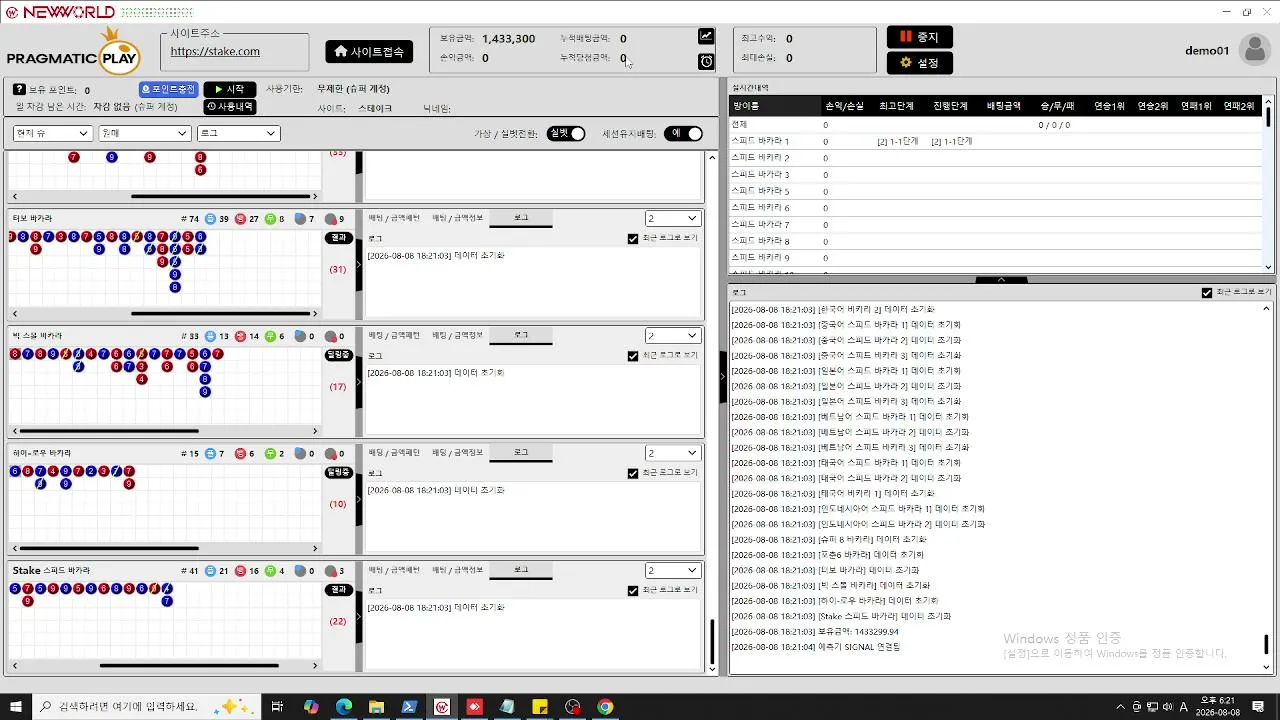Viewport: 1280px width, 720px height.
Task: Select 로그 tab in Stake 스피드 바카라 panel
Action: click(x=521, y=569)
